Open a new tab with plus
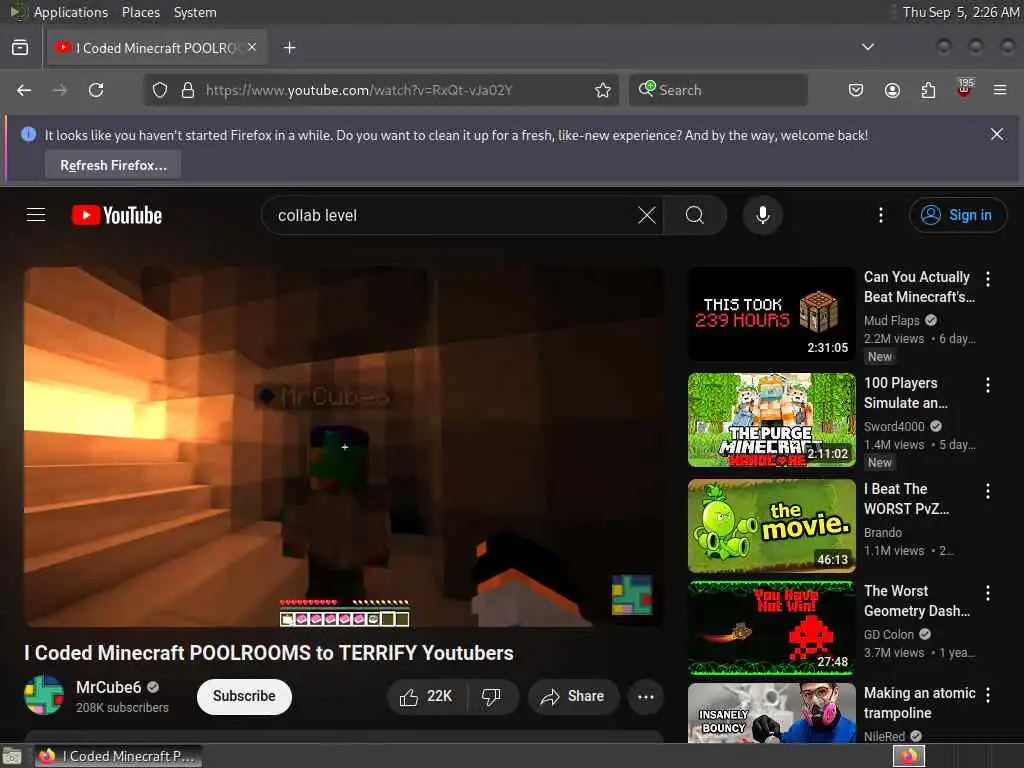The image size is (1024, 768). click(289, 48)
